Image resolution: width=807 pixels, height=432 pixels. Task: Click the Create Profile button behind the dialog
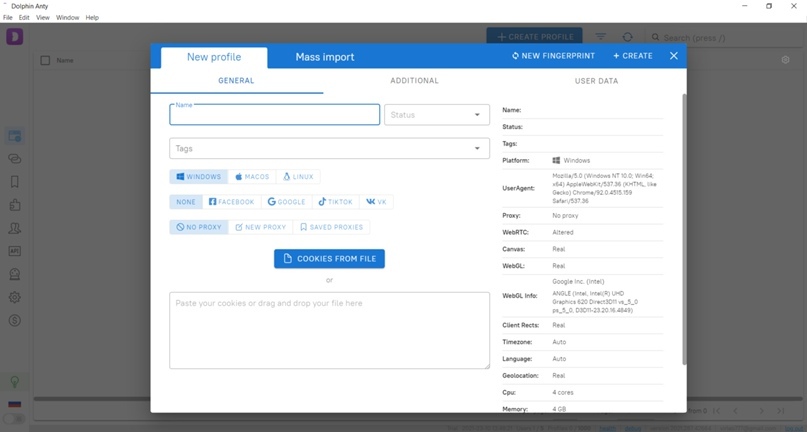[x=534, y=37]
